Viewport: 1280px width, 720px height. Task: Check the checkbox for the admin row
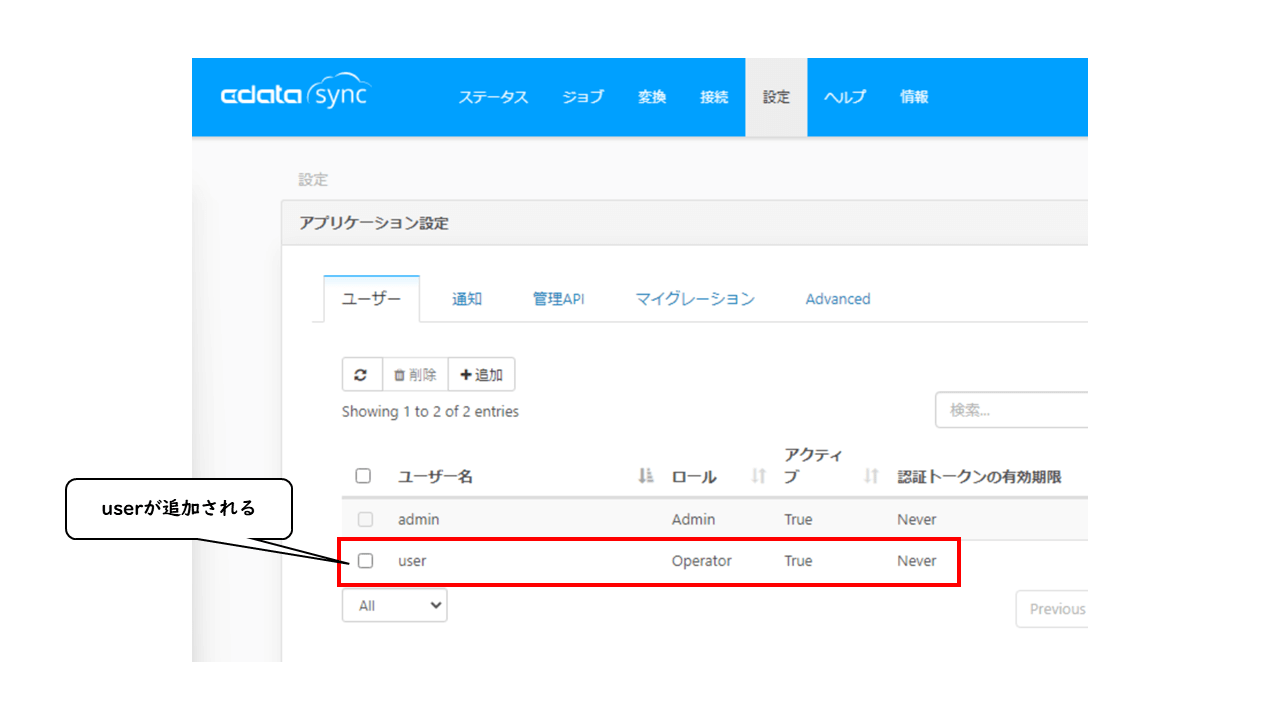pyautogui.click(x=365, y=519)
